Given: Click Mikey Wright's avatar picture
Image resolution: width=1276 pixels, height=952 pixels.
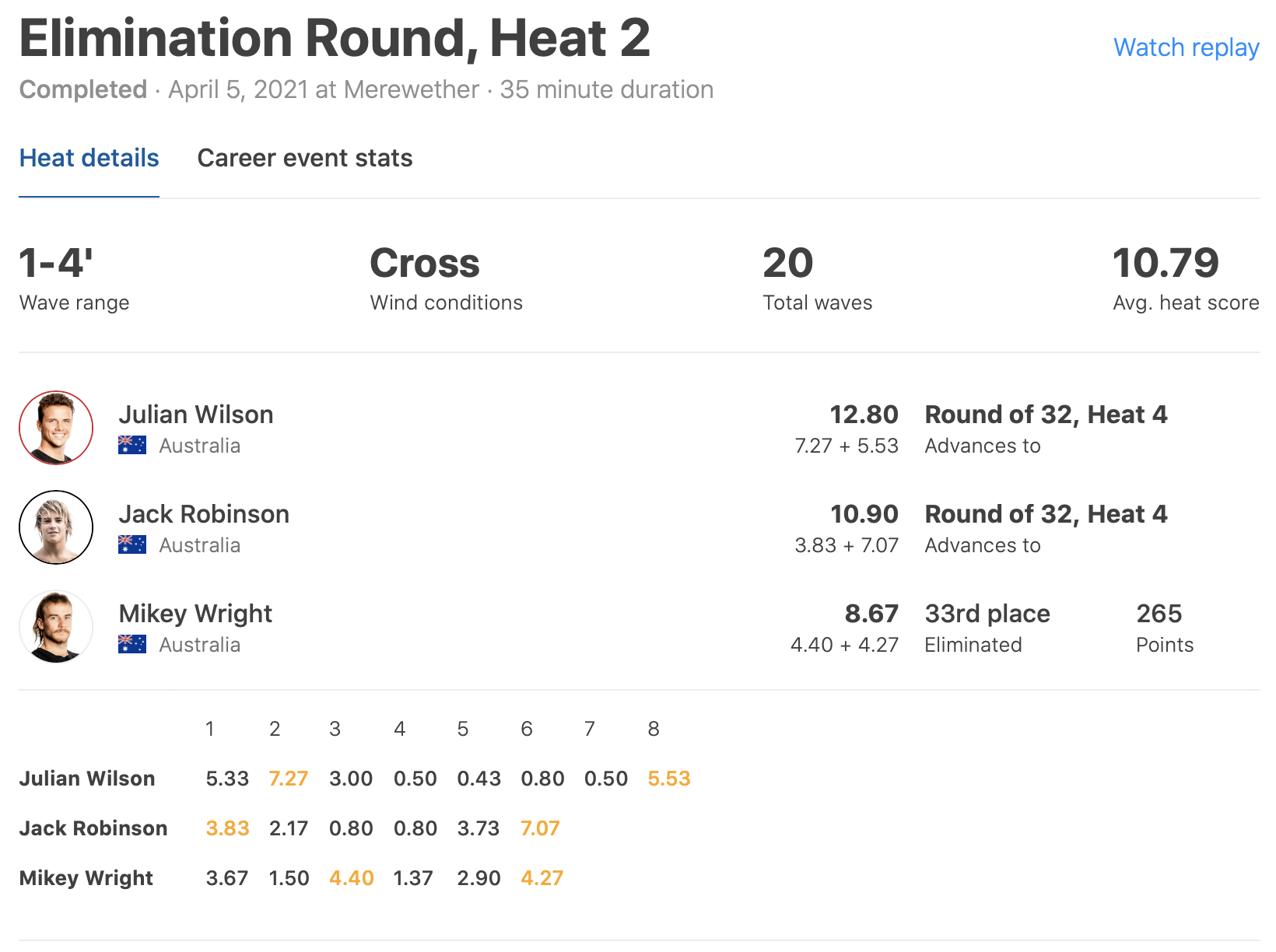Looking at the screenshot, I should coord(56,627).
